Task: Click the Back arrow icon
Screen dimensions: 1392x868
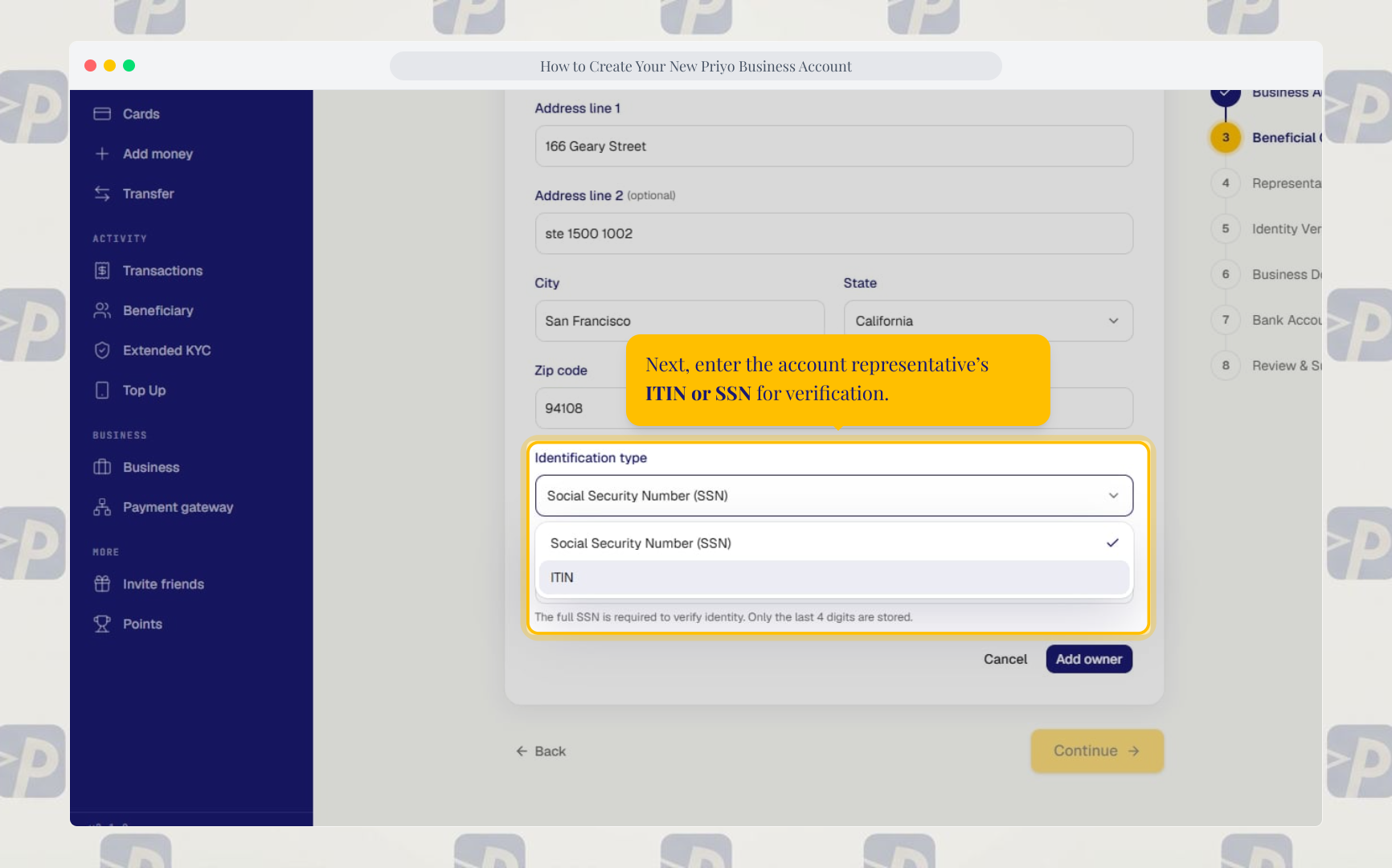Action: [x=522, y=751]
